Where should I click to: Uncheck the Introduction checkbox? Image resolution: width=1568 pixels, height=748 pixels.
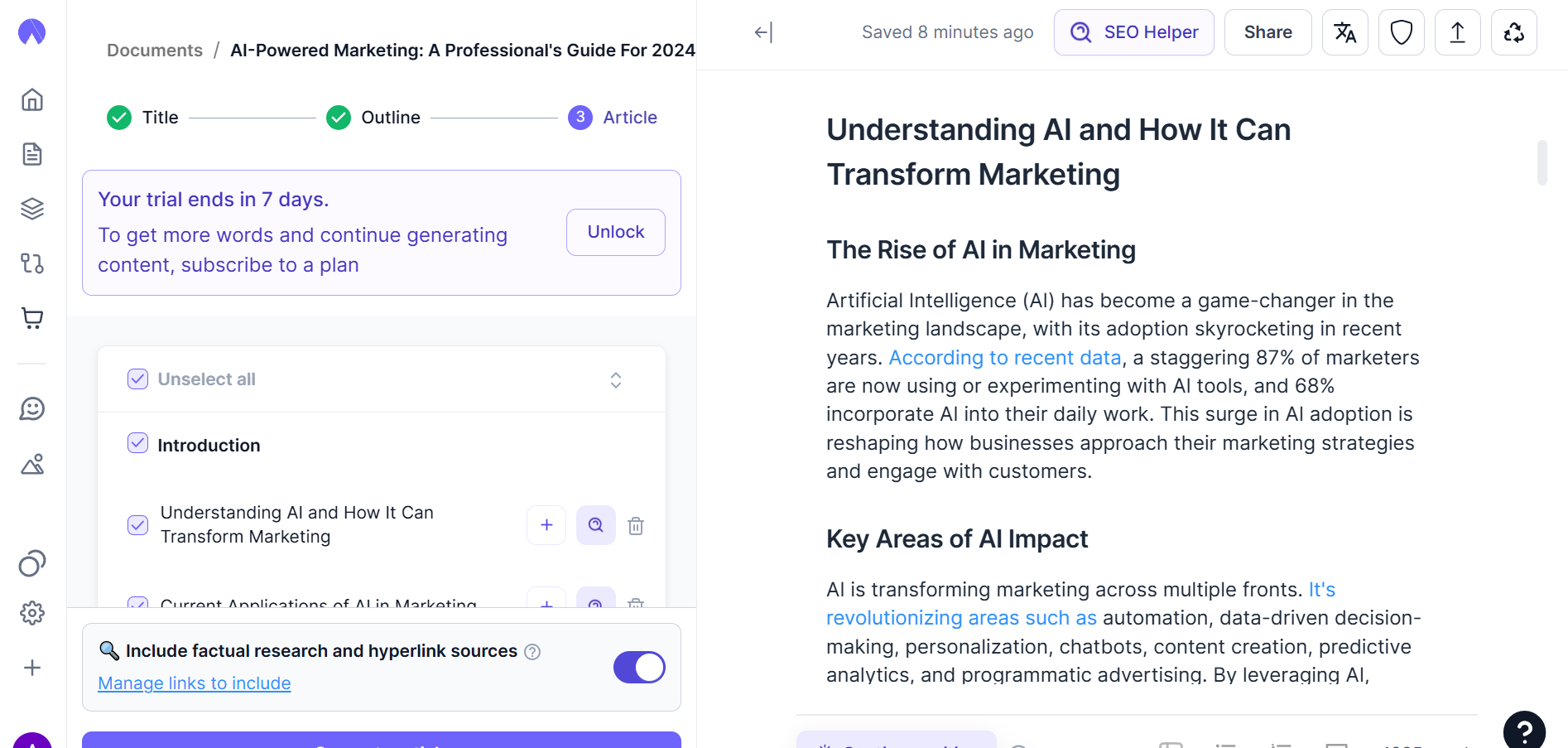point(137,443)
